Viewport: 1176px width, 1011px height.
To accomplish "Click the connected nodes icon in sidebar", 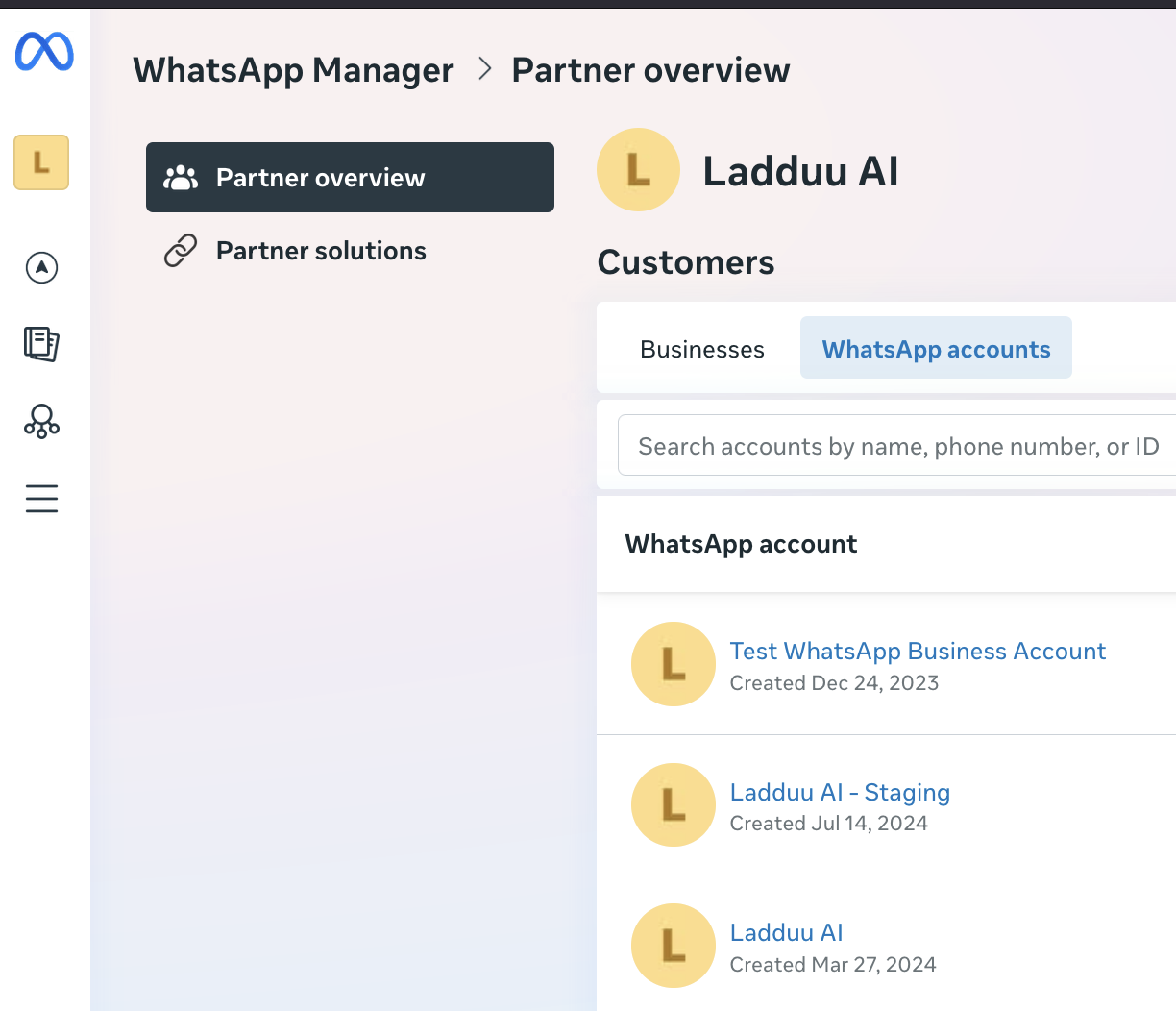I will tap(41, 421).
